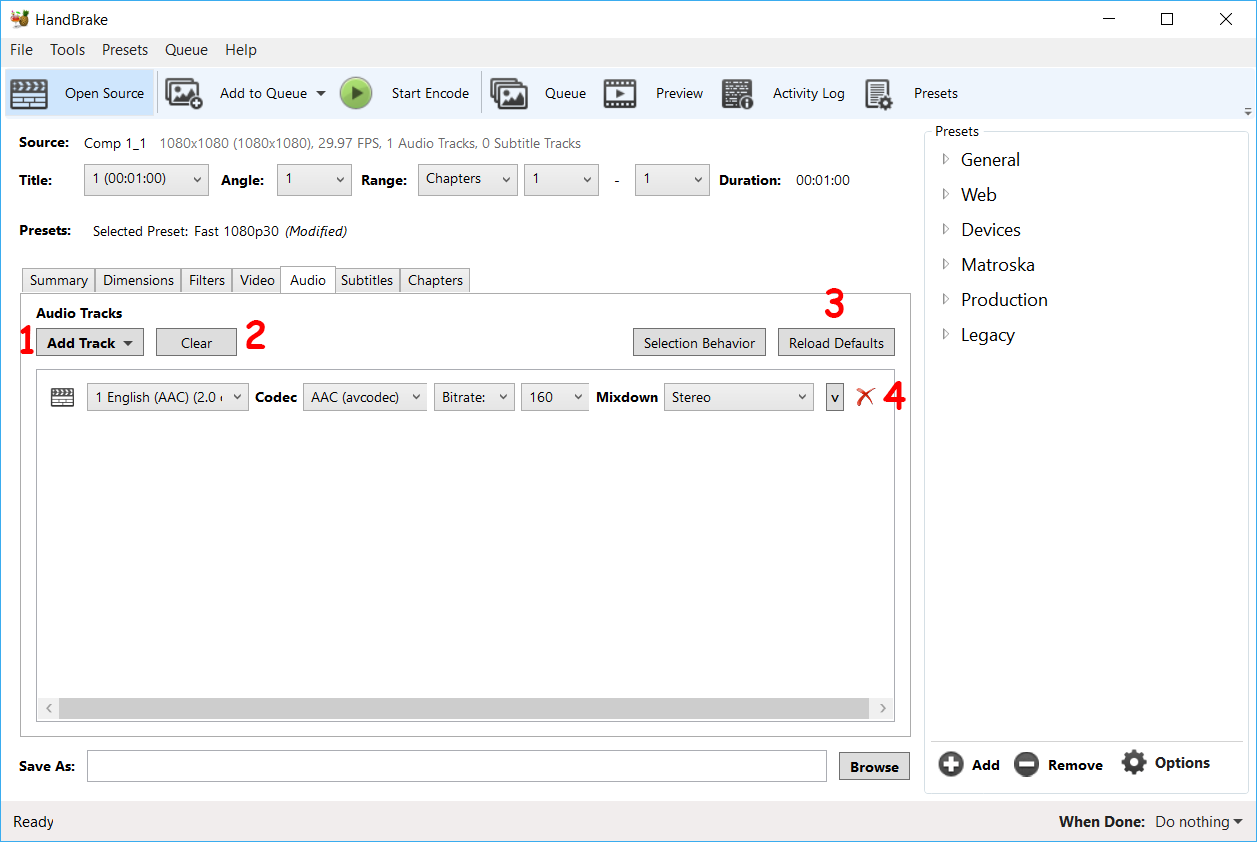This screenshot has height=842, width=1257.
Task: Click the HandBrake app icon in title bar
Action: pos(19,19)
